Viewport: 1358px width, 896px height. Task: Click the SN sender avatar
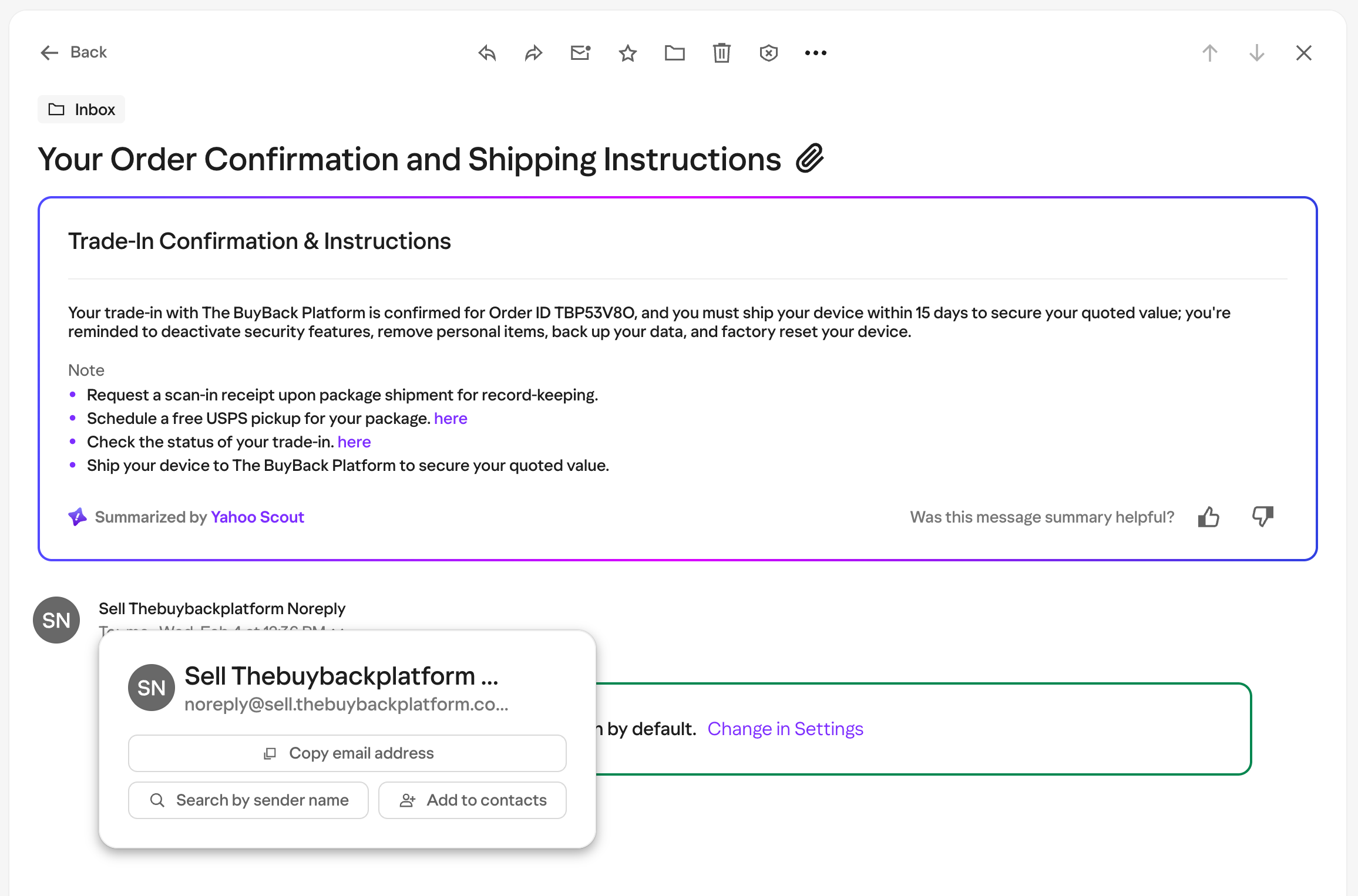point(56,620)
